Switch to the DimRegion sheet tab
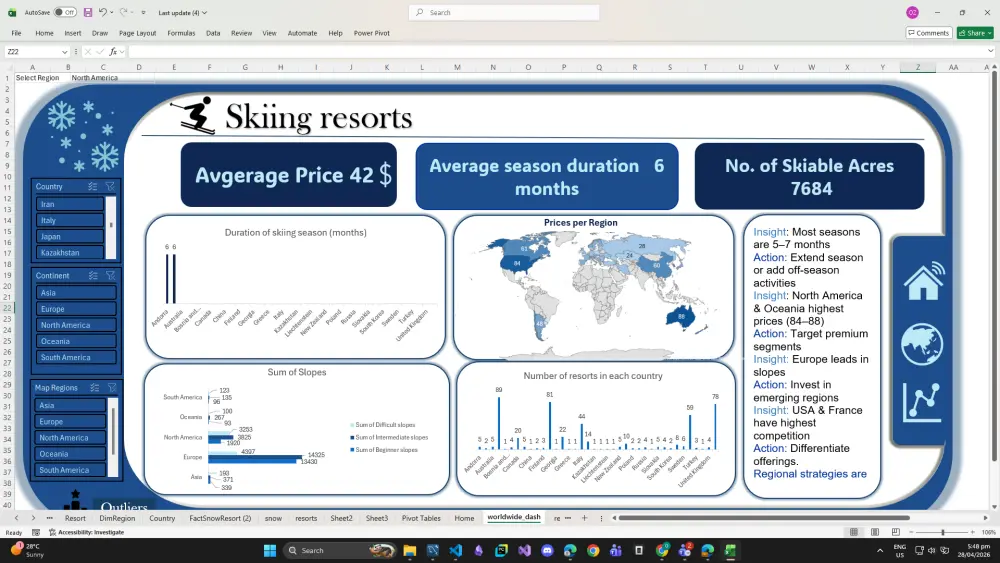 tap(117, 518)
